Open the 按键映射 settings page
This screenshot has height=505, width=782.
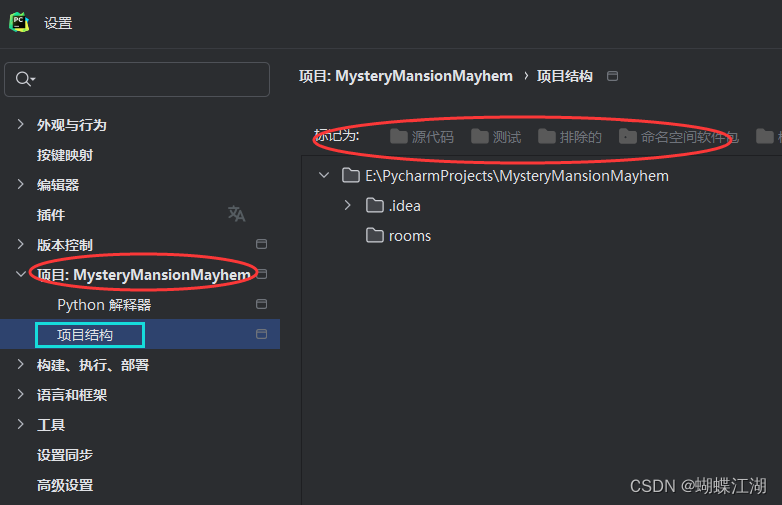65,155
